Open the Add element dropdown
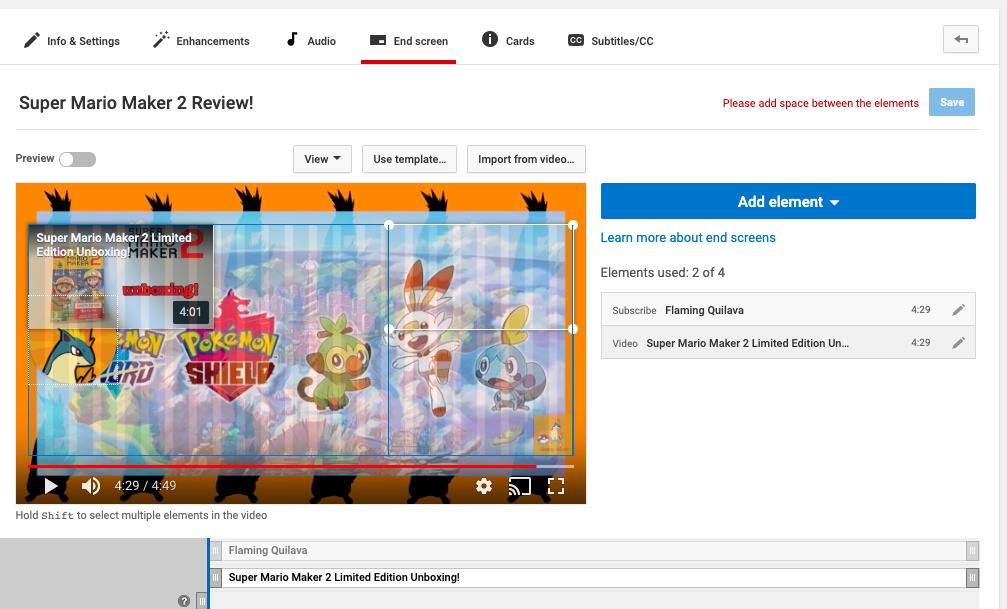Image resolution: width=1007 pixels, height=609 pixels. click(x=788, y=201)
